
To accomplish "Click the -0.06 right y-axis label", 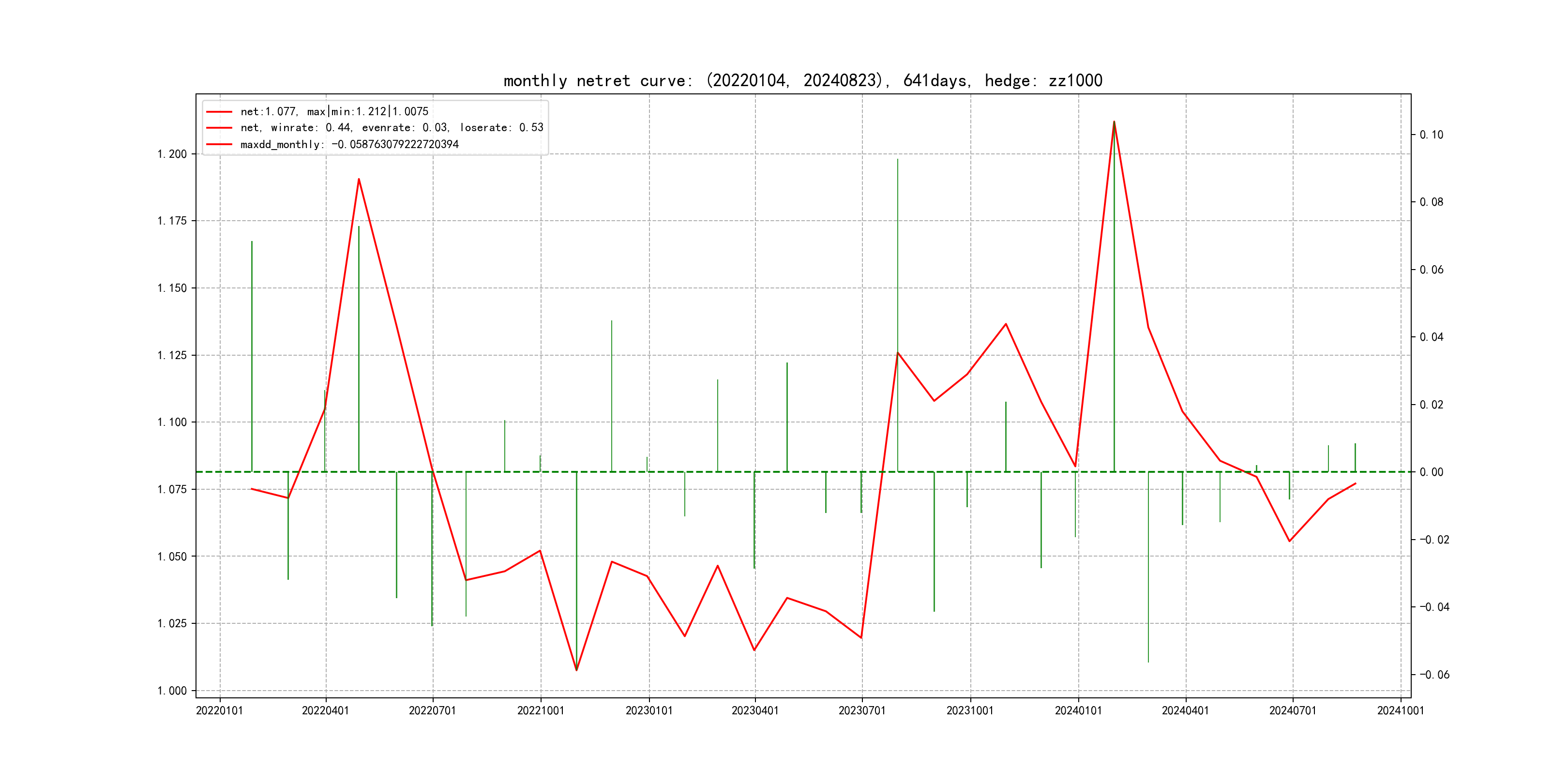I will coord(1434,675).
